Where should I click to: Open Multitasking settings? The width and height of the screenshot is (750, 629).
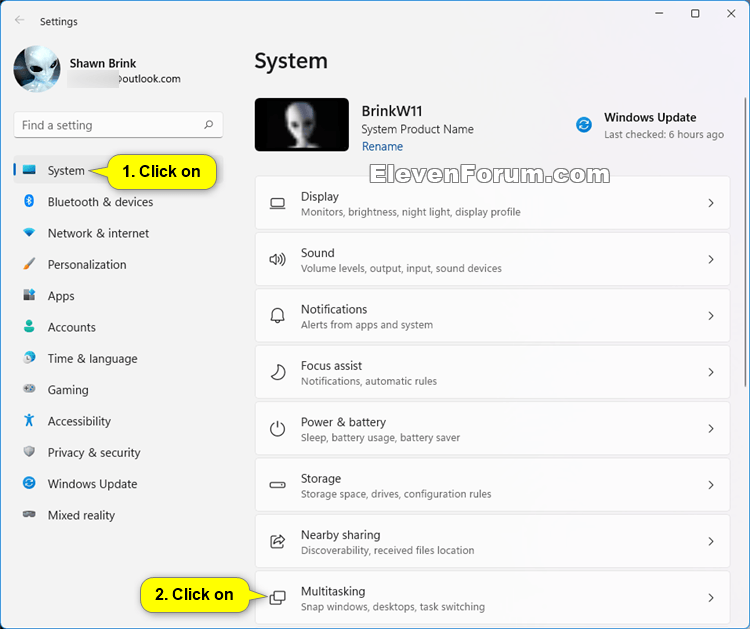click(493, 598)
